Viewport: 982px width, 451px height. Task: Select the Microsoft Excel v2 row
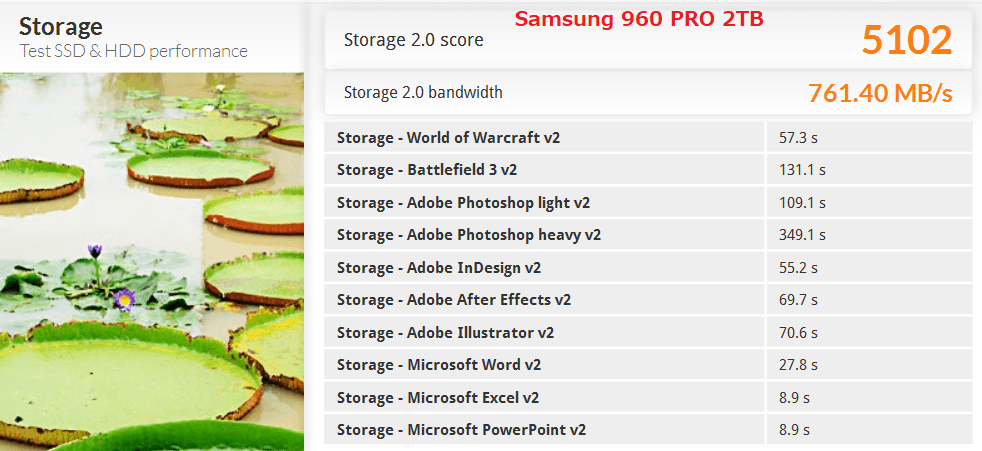coord(437,398)
